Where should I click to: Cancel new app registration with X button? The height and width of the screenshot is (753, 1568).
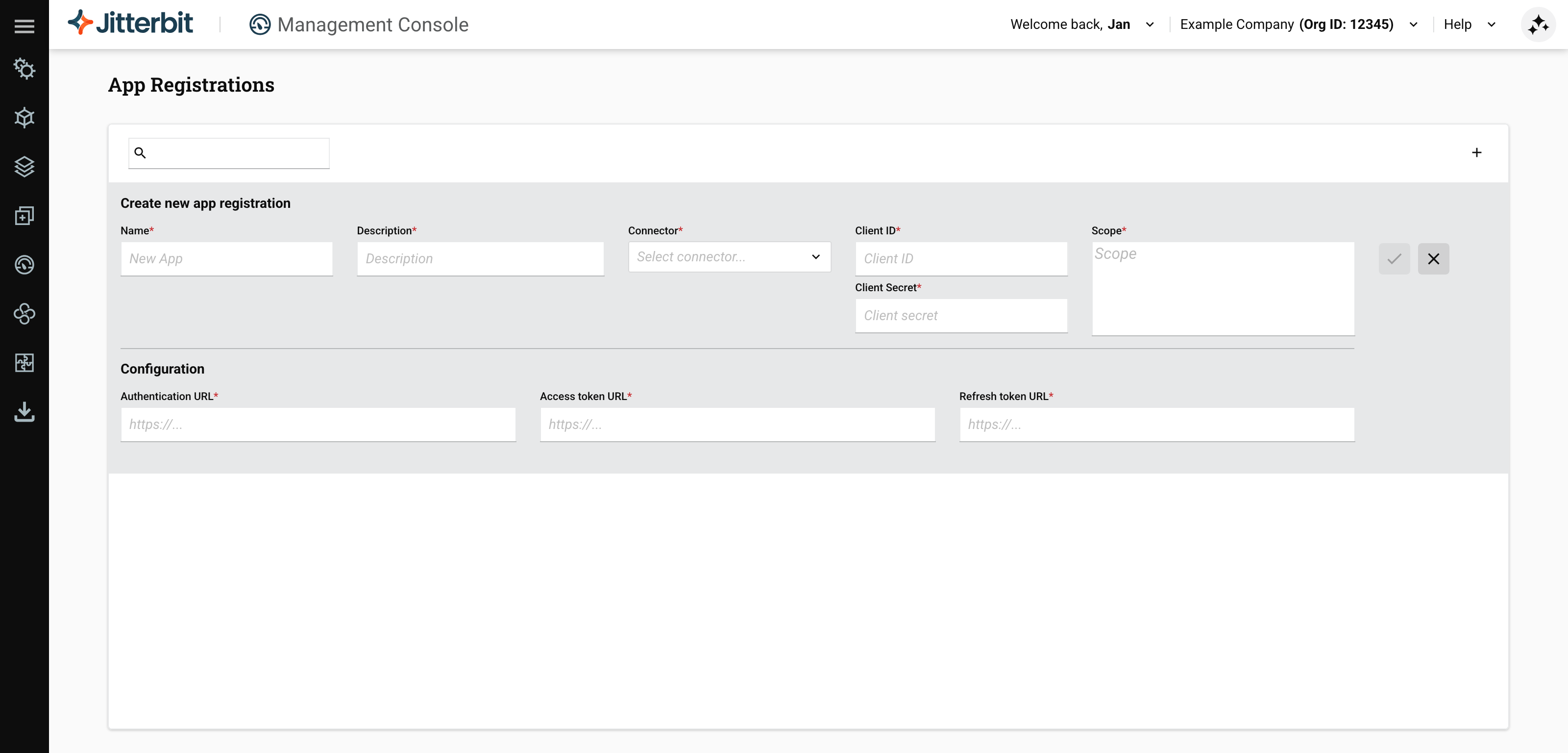(1433, 259)
